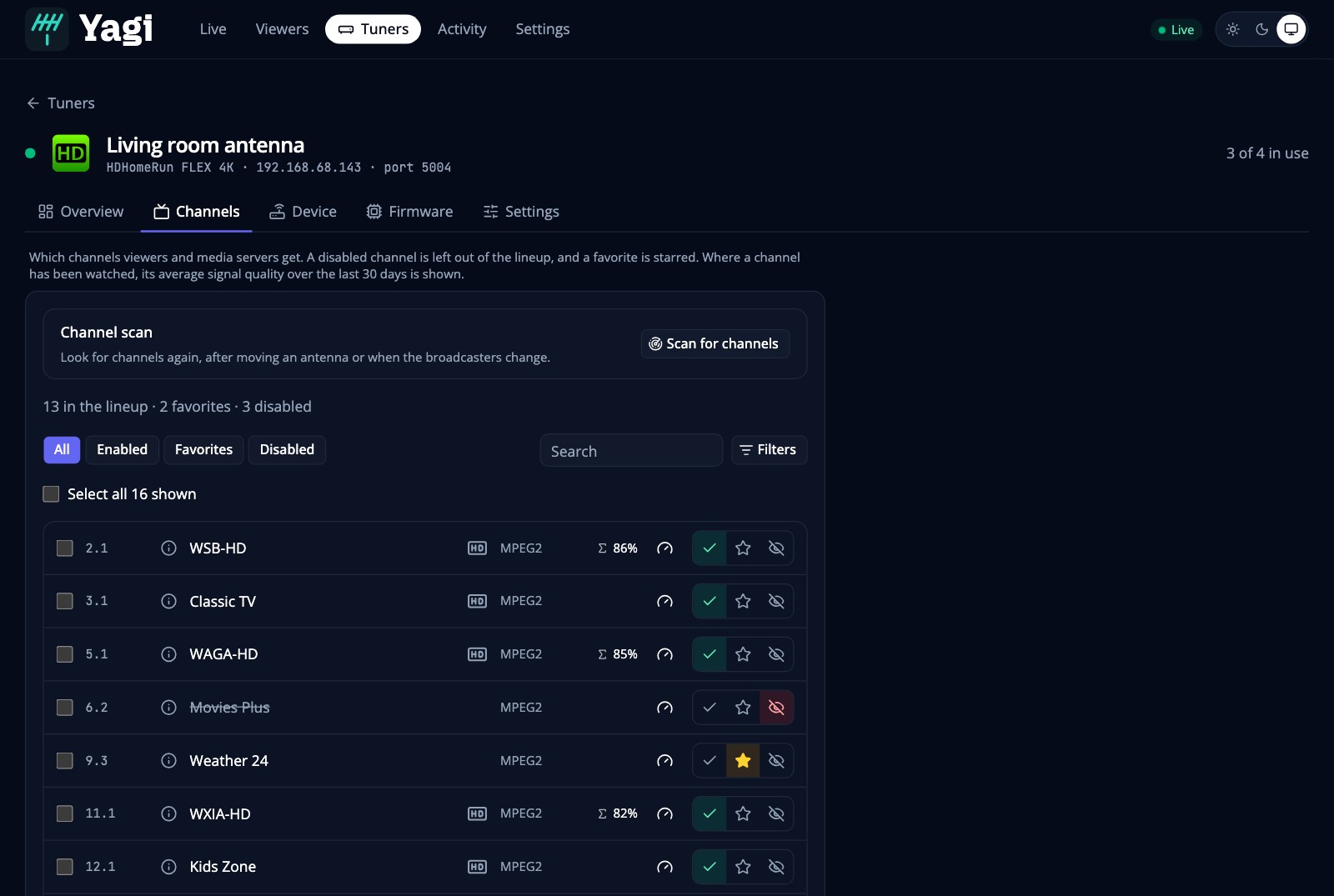
Task: Open info for Classic TV channel
Action: (168, 601)
